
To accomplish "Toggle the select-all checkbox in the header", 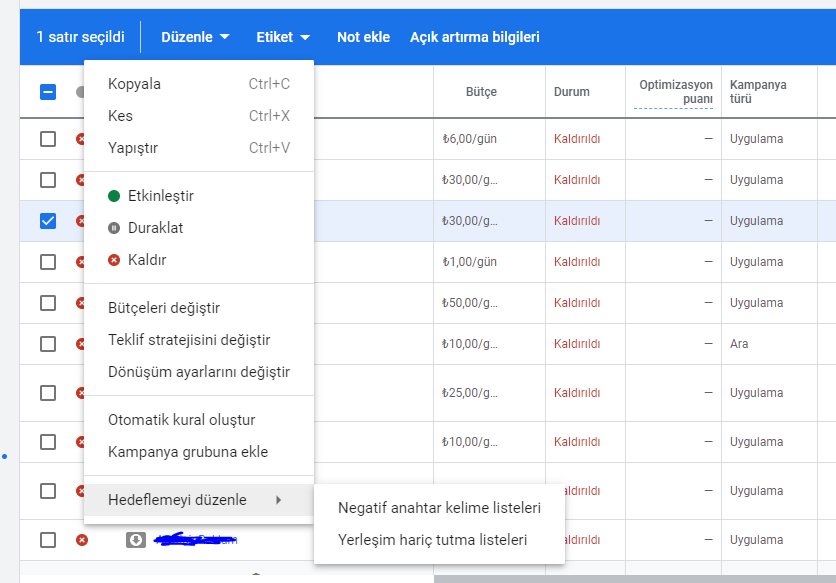I will click(48, 92).
